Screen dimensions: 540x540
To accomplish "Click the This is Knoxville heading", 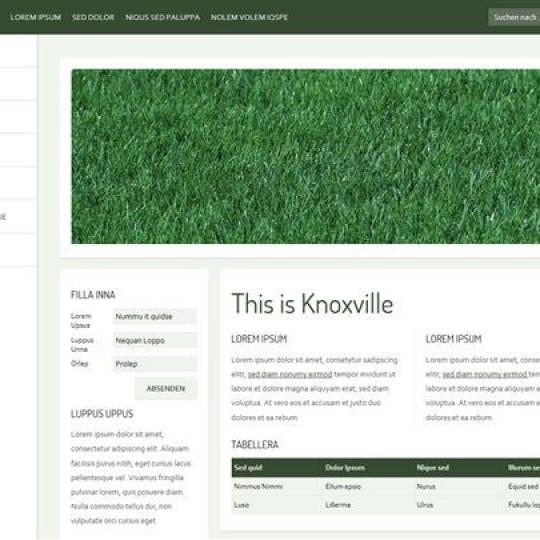I will (312, 303).
